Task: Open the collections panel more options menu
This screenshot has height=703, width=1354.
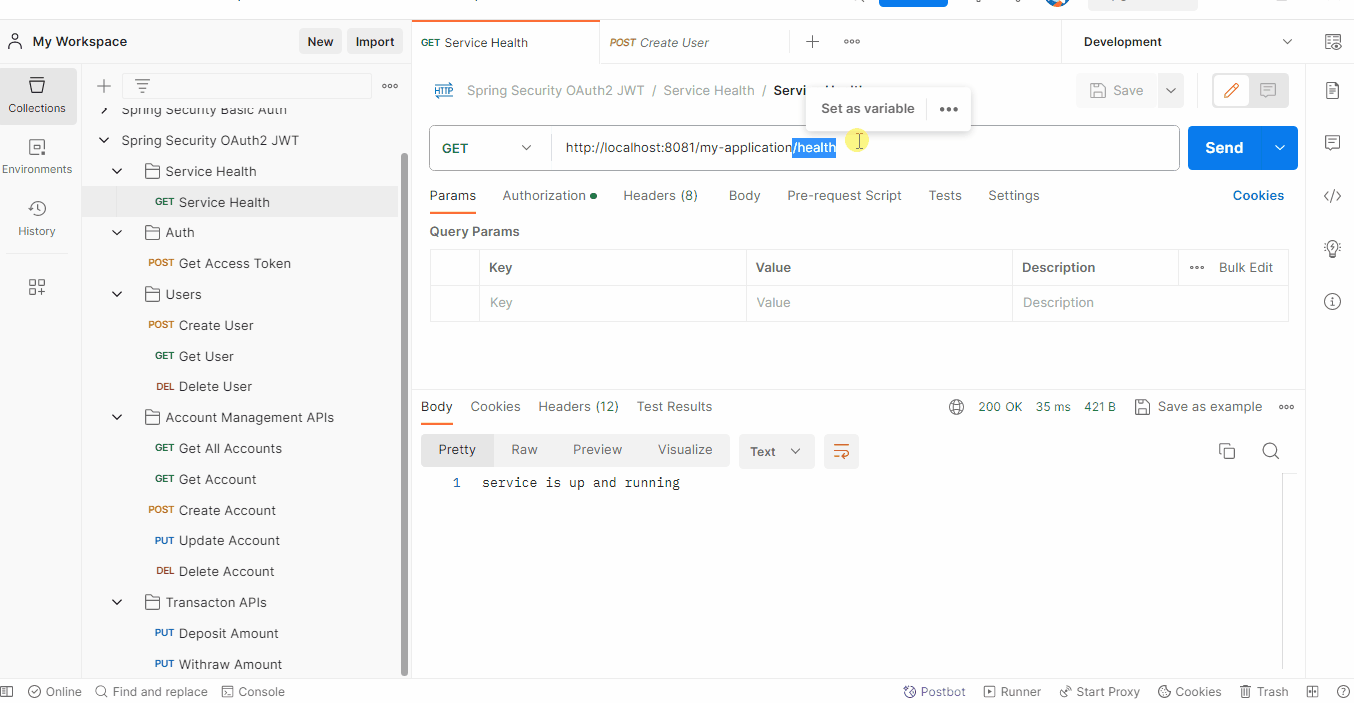Action: pyautogui.click(x=390, y=86)
